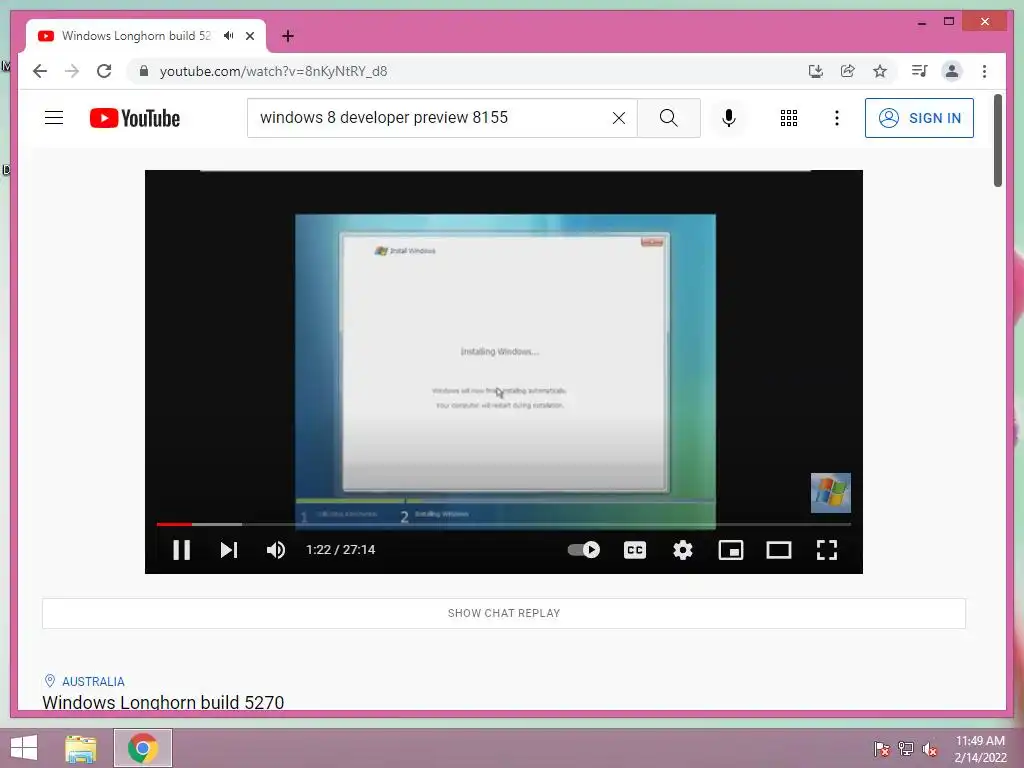Go back to the previous page
1024x768 pixels.
pos(40,71)
